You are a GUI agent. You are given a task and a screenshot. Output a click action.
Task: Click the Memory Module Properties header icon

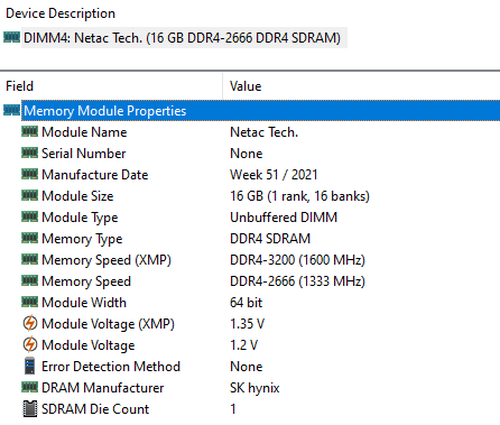[x=12, y=110]
